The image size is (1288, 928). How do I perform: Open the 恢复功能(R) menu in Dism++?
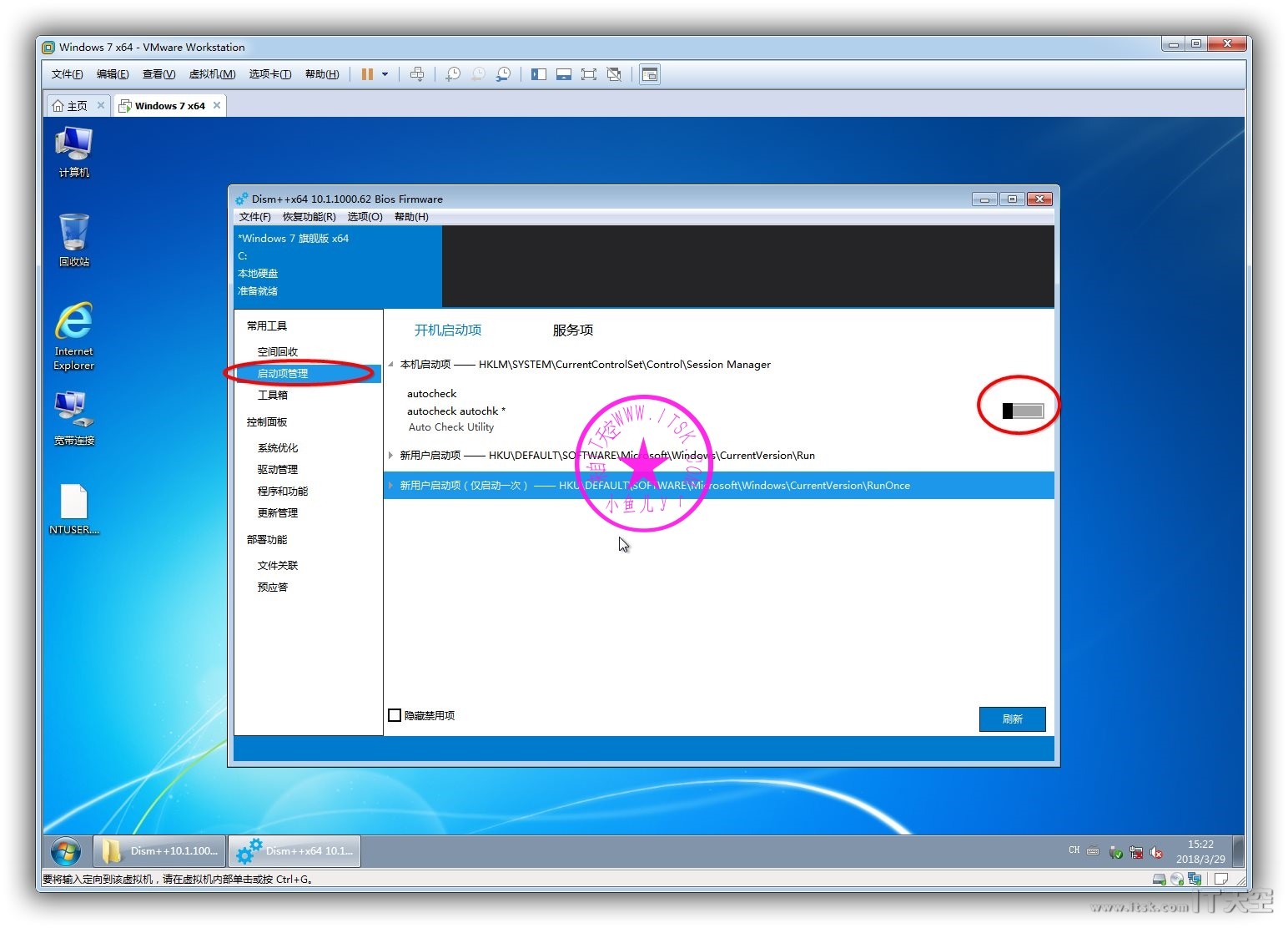(309, 217)
